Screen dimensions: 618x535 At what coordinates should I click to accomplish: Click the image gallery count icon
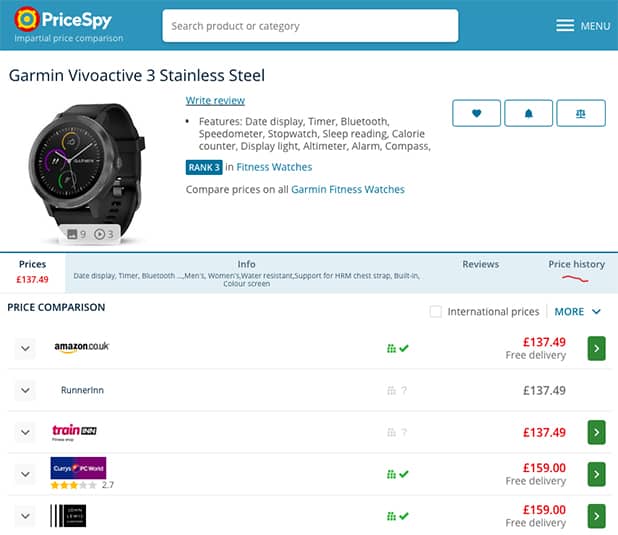tap(76, 234)
